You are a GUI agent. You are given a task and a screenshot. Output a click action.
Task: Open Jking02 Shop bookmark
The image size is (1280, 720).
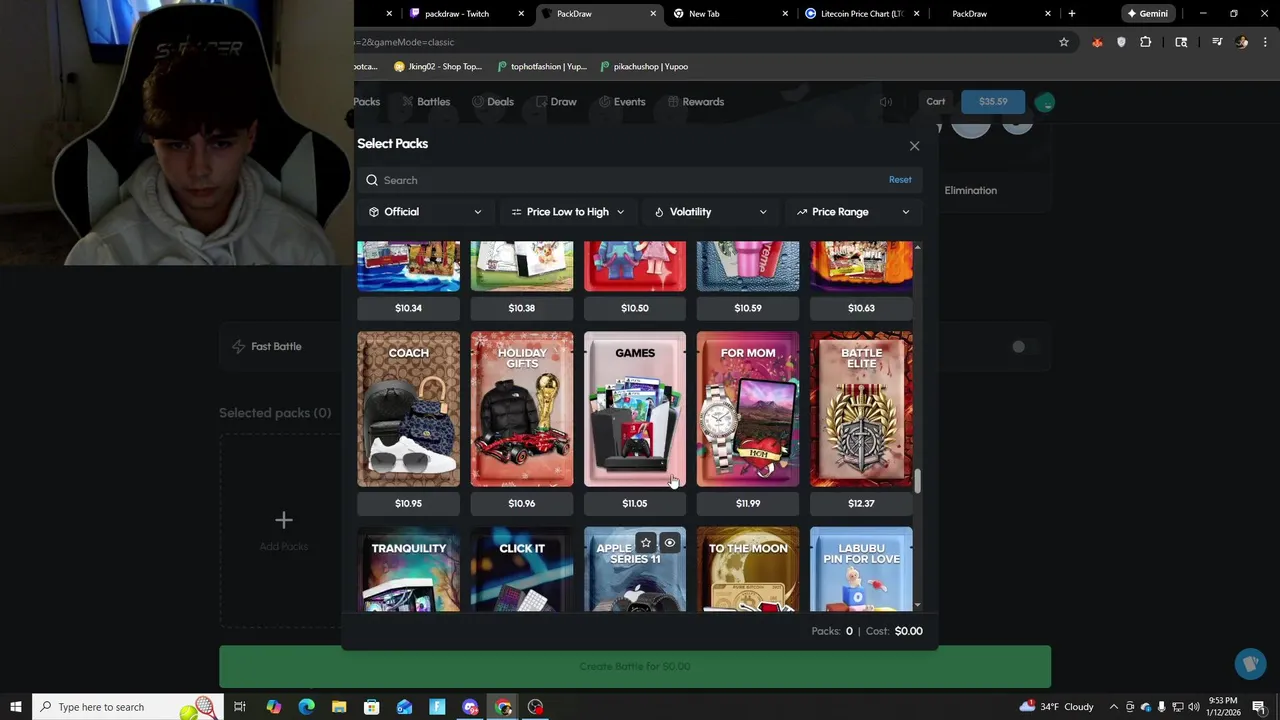[438, 67]
